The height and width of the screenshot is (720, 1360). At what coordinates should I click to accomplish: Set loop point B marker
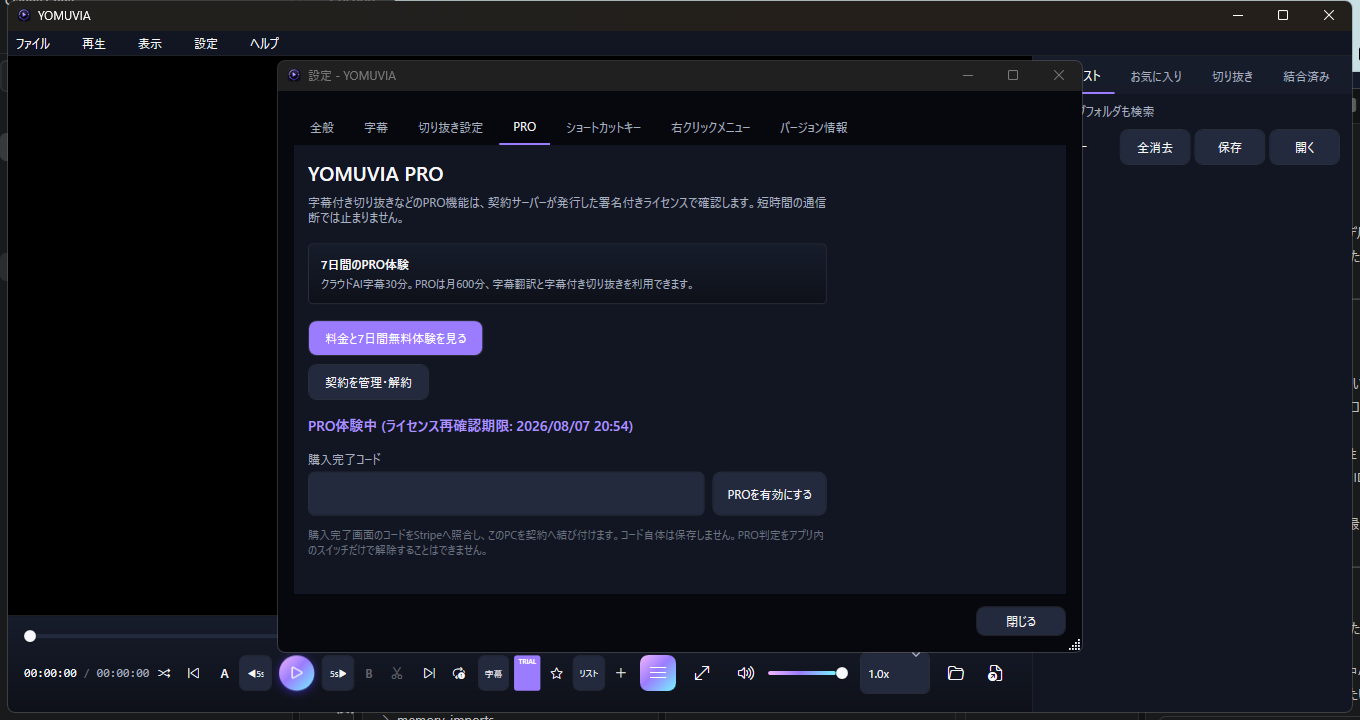tap(368, 673)
